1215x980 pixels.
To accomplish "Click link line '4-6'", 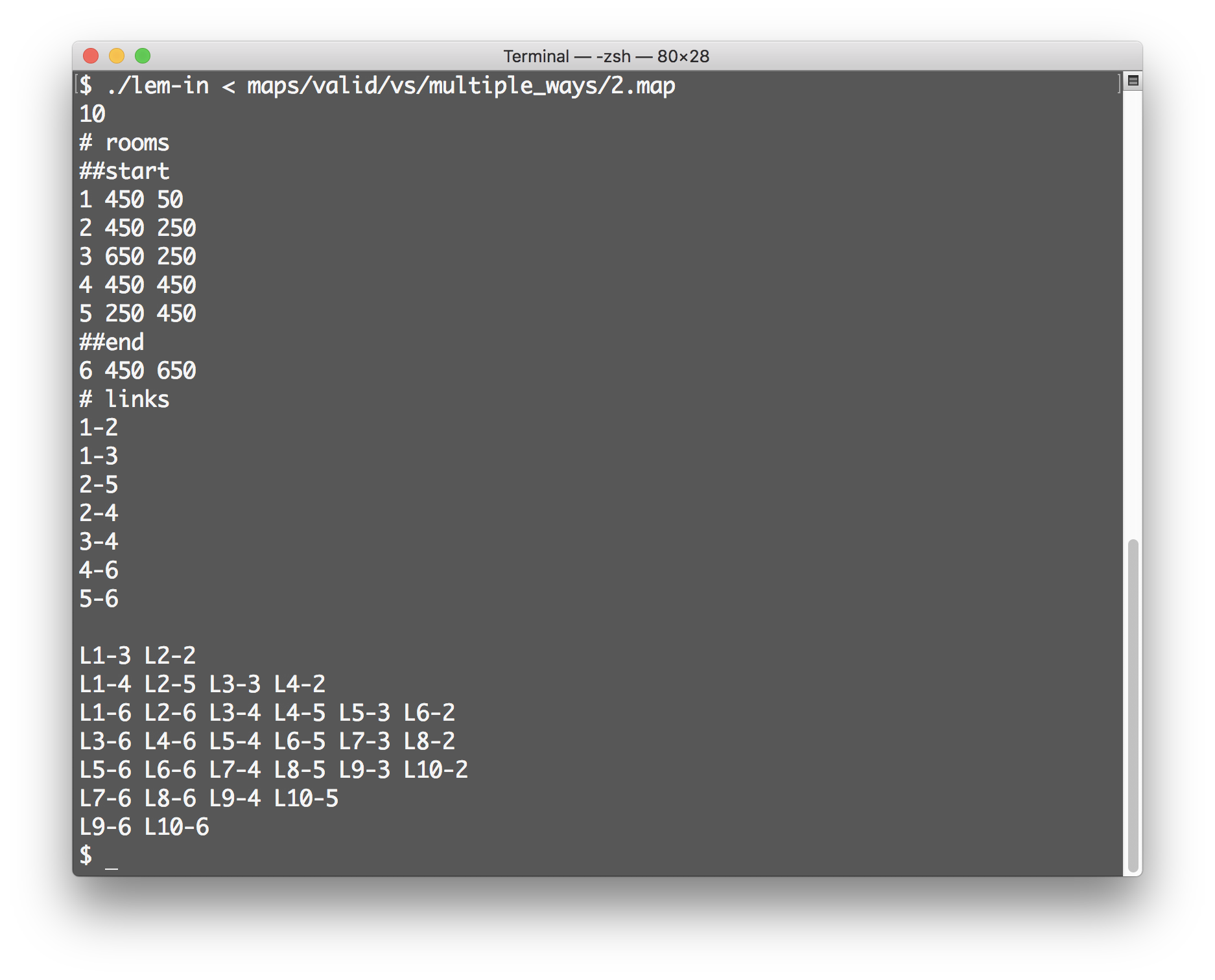I will click(99, 570).
